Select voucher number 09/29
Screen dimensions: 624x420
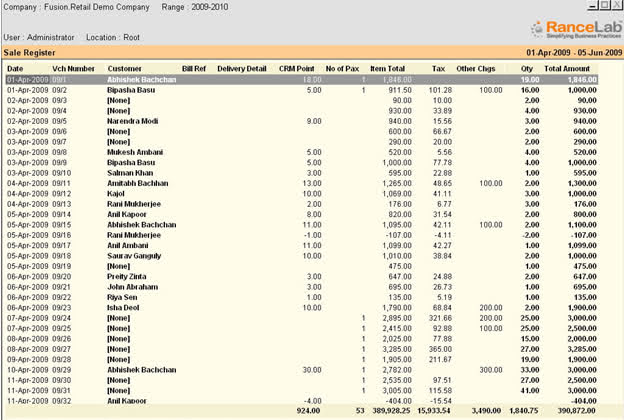(61, 369)
